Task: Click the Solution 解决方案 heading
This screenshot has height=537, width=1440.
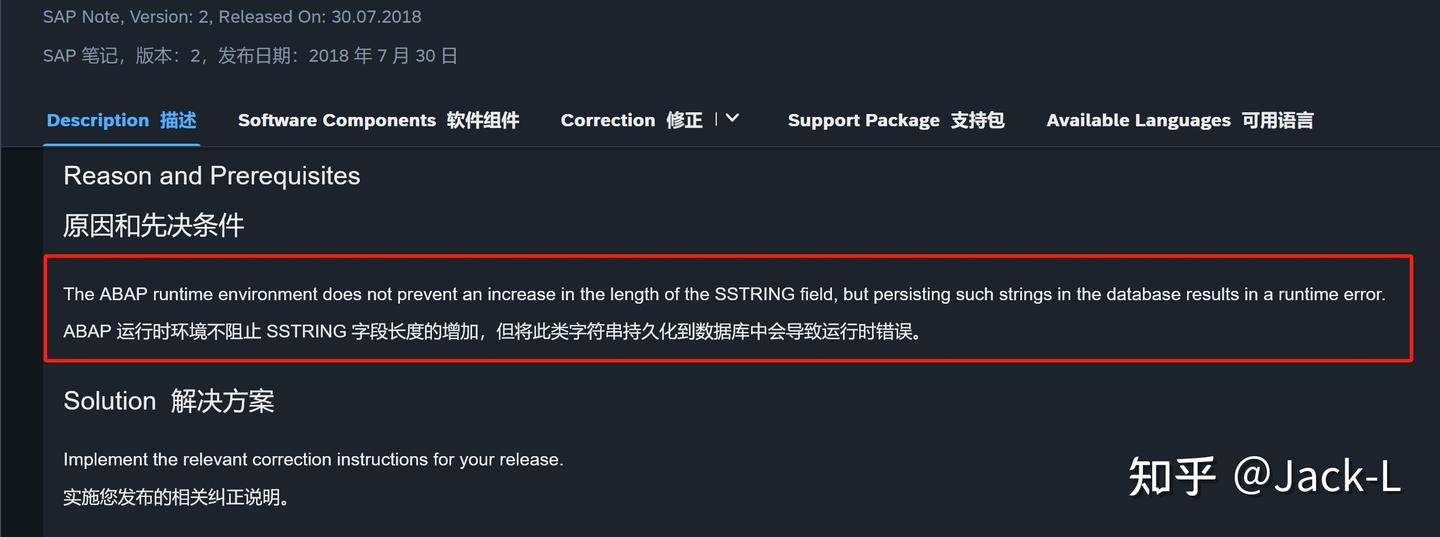Action: click(x=168, y=401)
